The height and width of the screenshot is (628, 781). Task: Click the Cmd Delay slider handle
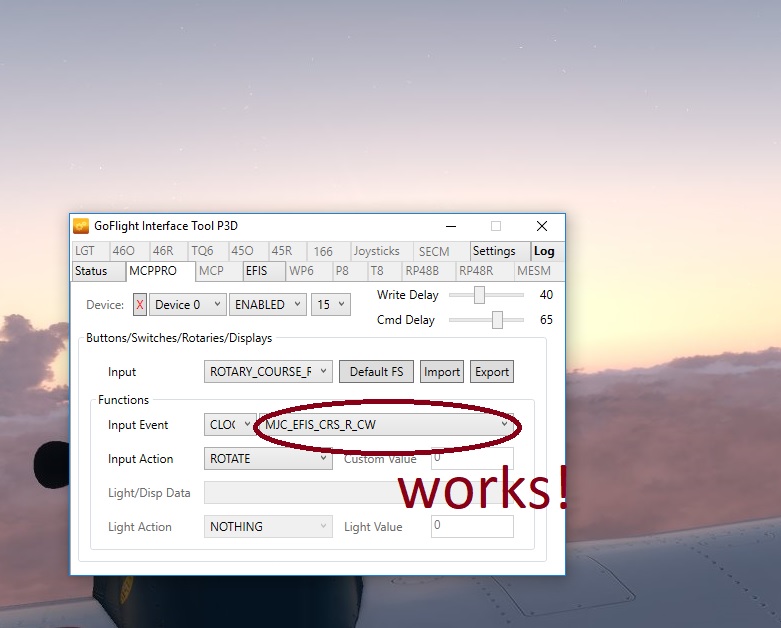point(497,320)
